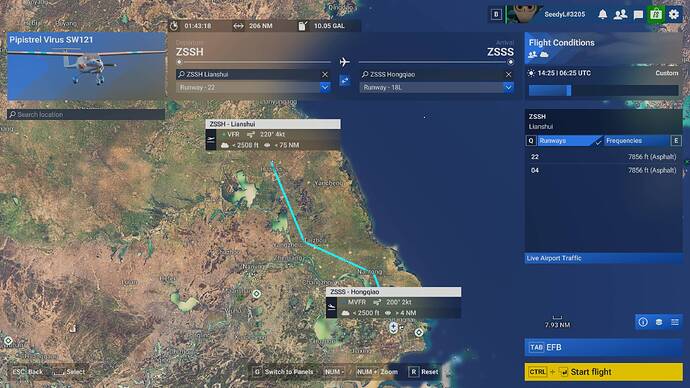Open the notifications bell icon
Viewport: 690px width, 388px height.
point(602,15)
